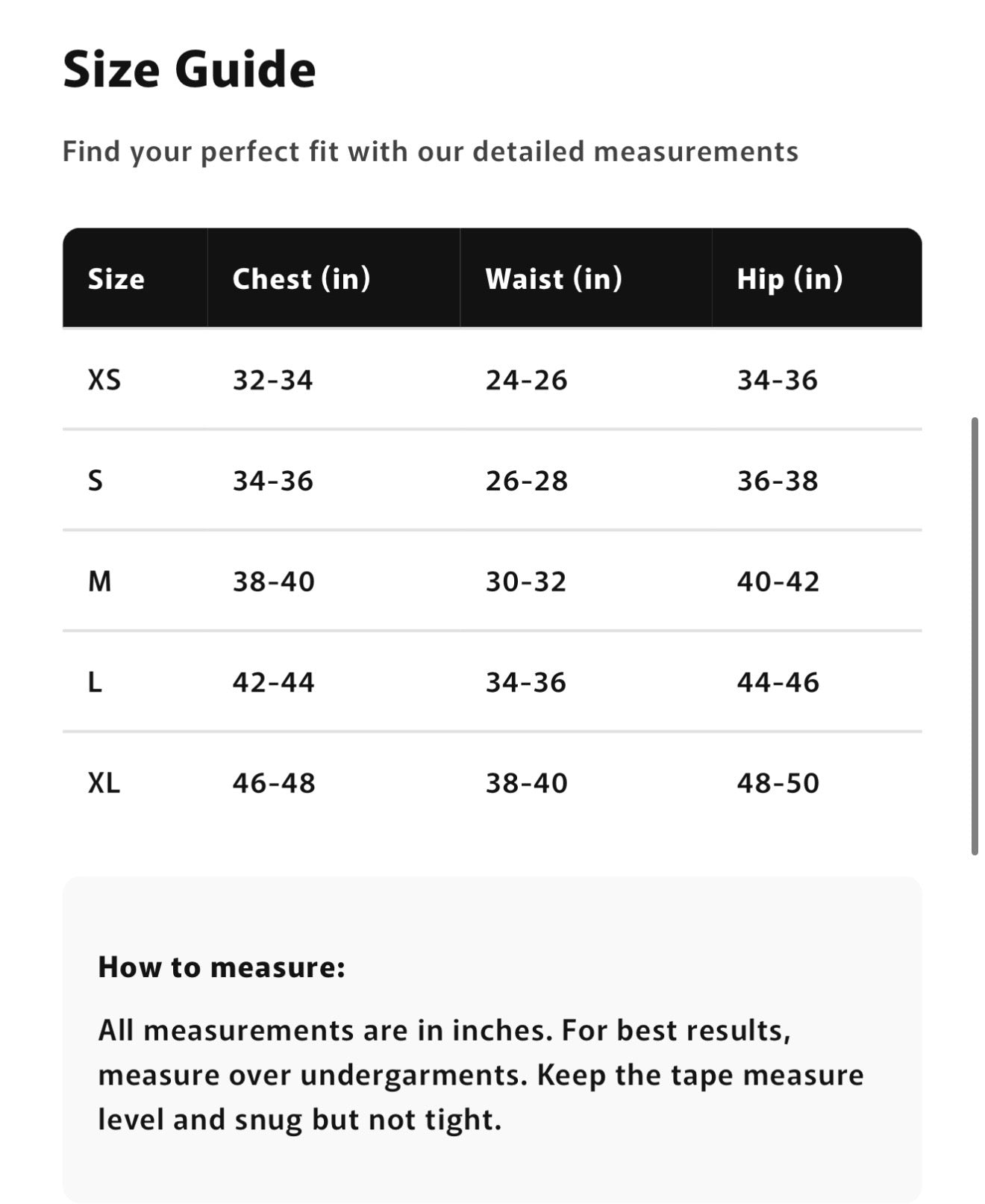The height and width of the screenshot is (1204, 985).
Task: Select the L size row label
Action: (x=95, y=682)
